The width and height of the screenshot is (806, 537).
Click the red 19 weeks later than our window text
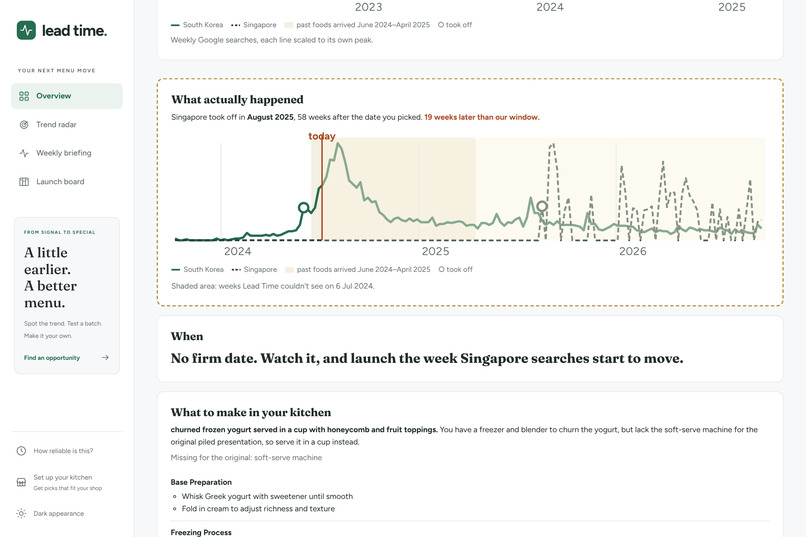click(482, 117)
